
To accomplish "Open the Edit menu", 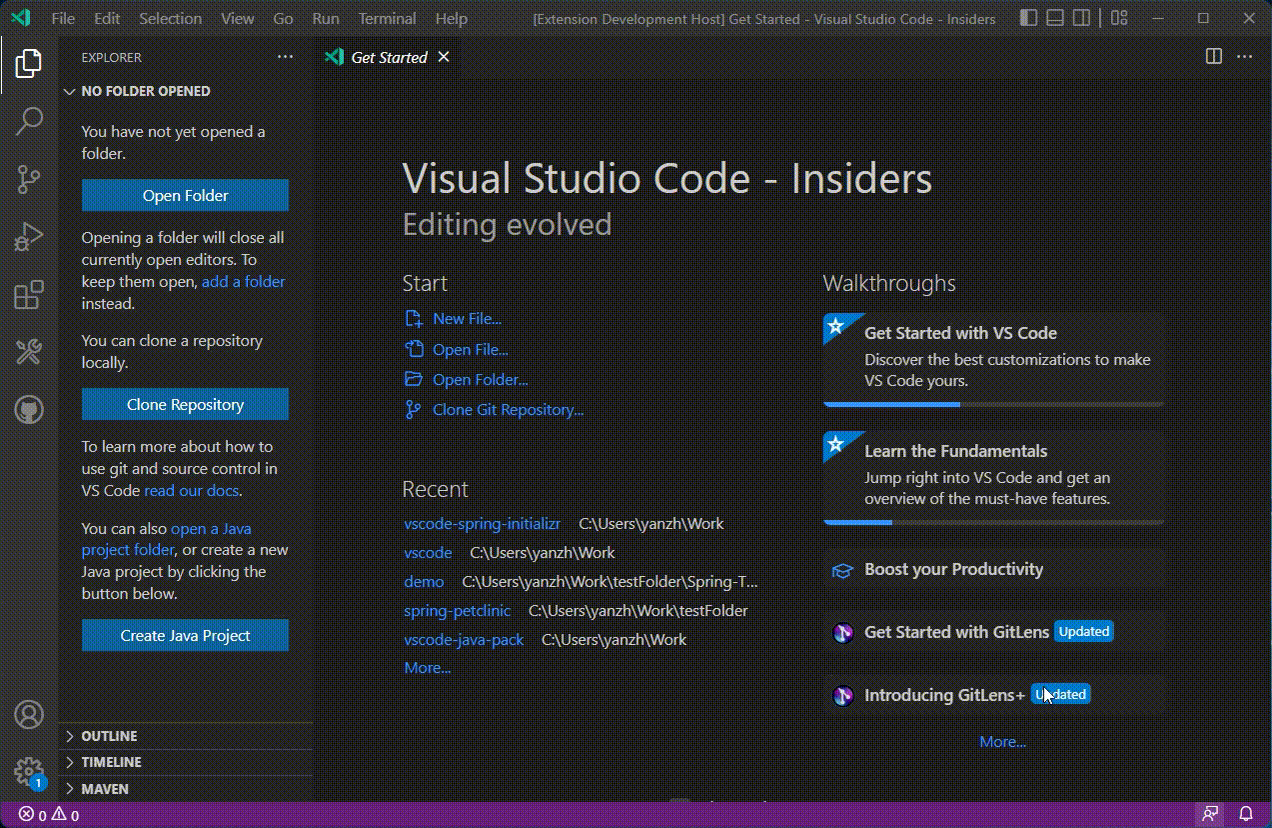I will pyautogui.click(x=107, y=18).
